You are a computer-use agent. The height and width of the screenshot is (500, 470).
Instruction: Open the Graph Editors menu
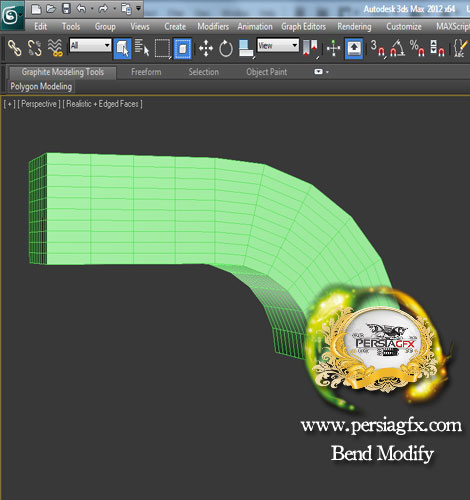[x=303, y=27]
